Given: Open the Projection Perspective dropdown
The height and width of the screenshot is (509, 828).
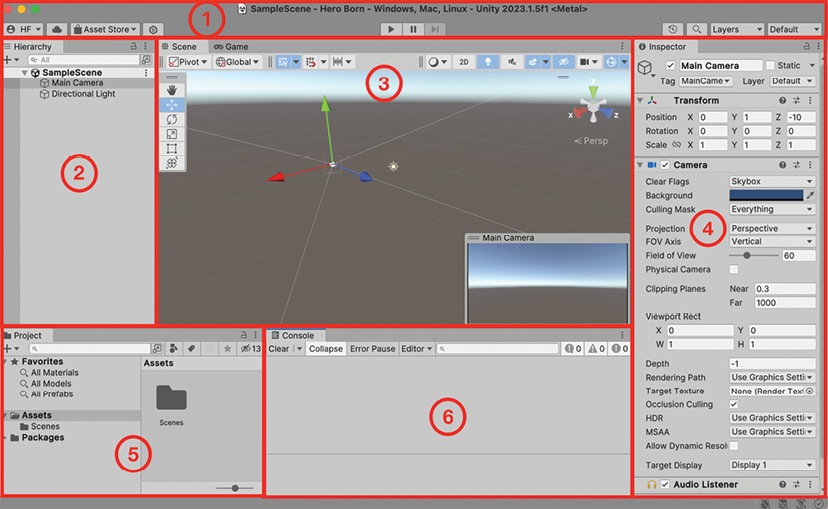Looking at the screenshot, I should 772,228.
